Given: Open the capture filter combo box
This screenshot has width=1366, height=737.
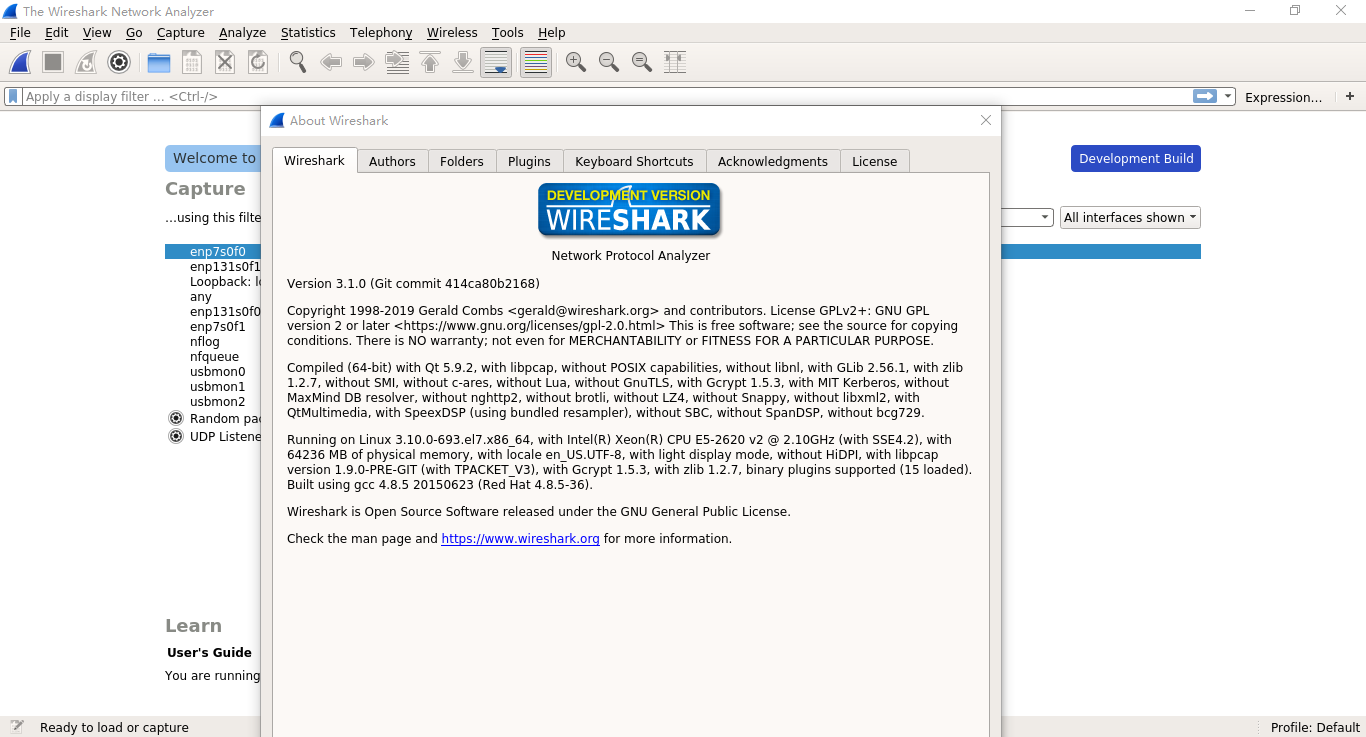Looking at the screenshot, I should click(1045, 217).
